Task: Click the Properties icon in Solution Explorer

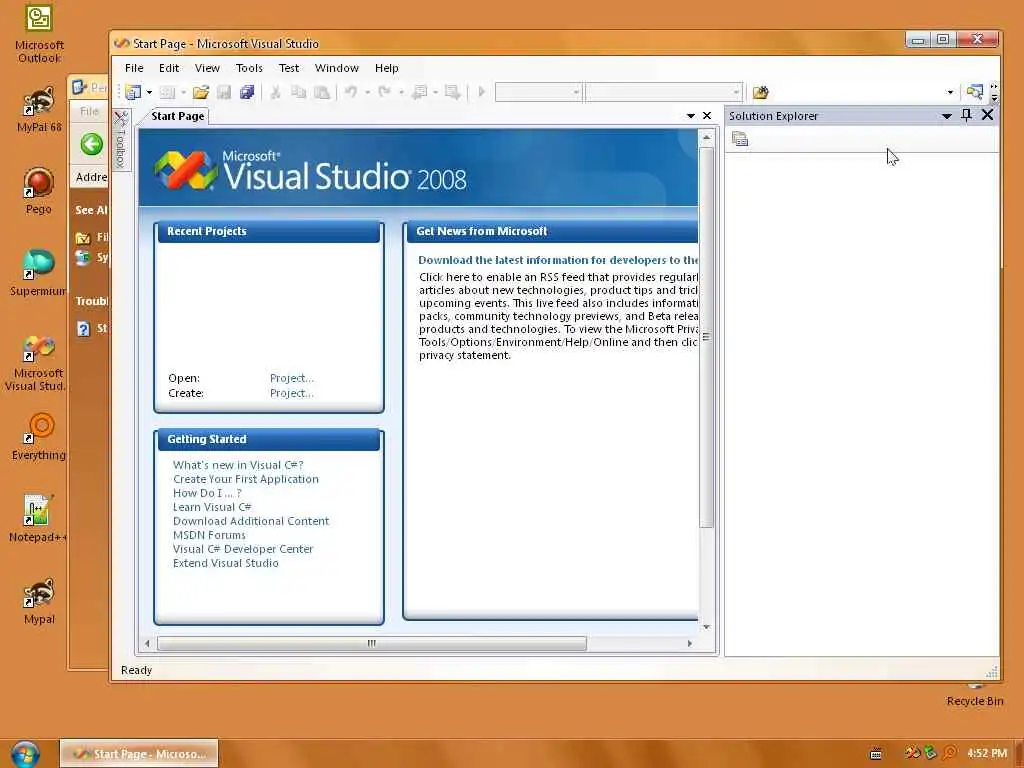Action: click(x=739, y=138)
